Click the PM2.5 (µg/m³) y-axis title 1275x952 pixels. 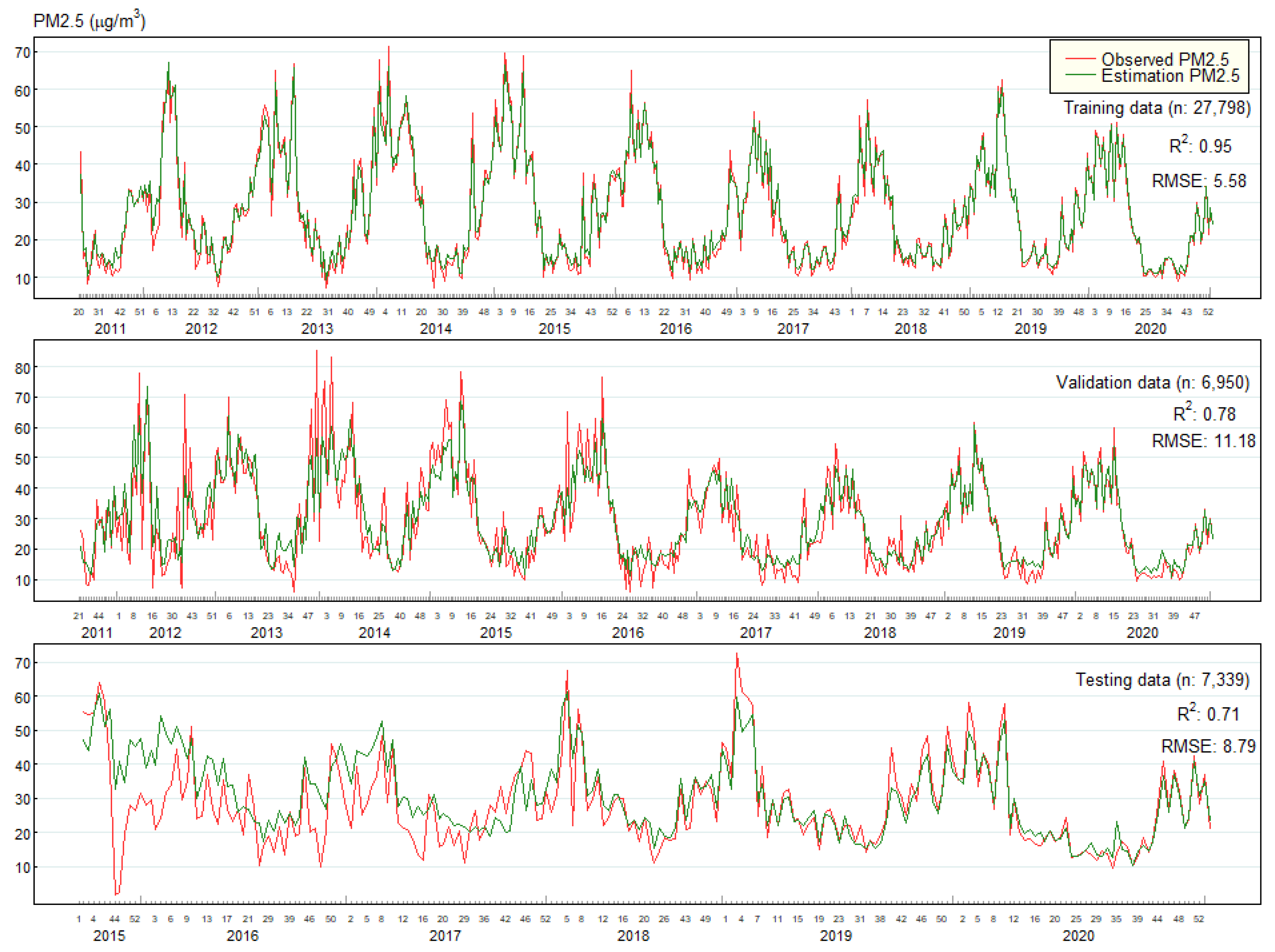tap(89, 21)
